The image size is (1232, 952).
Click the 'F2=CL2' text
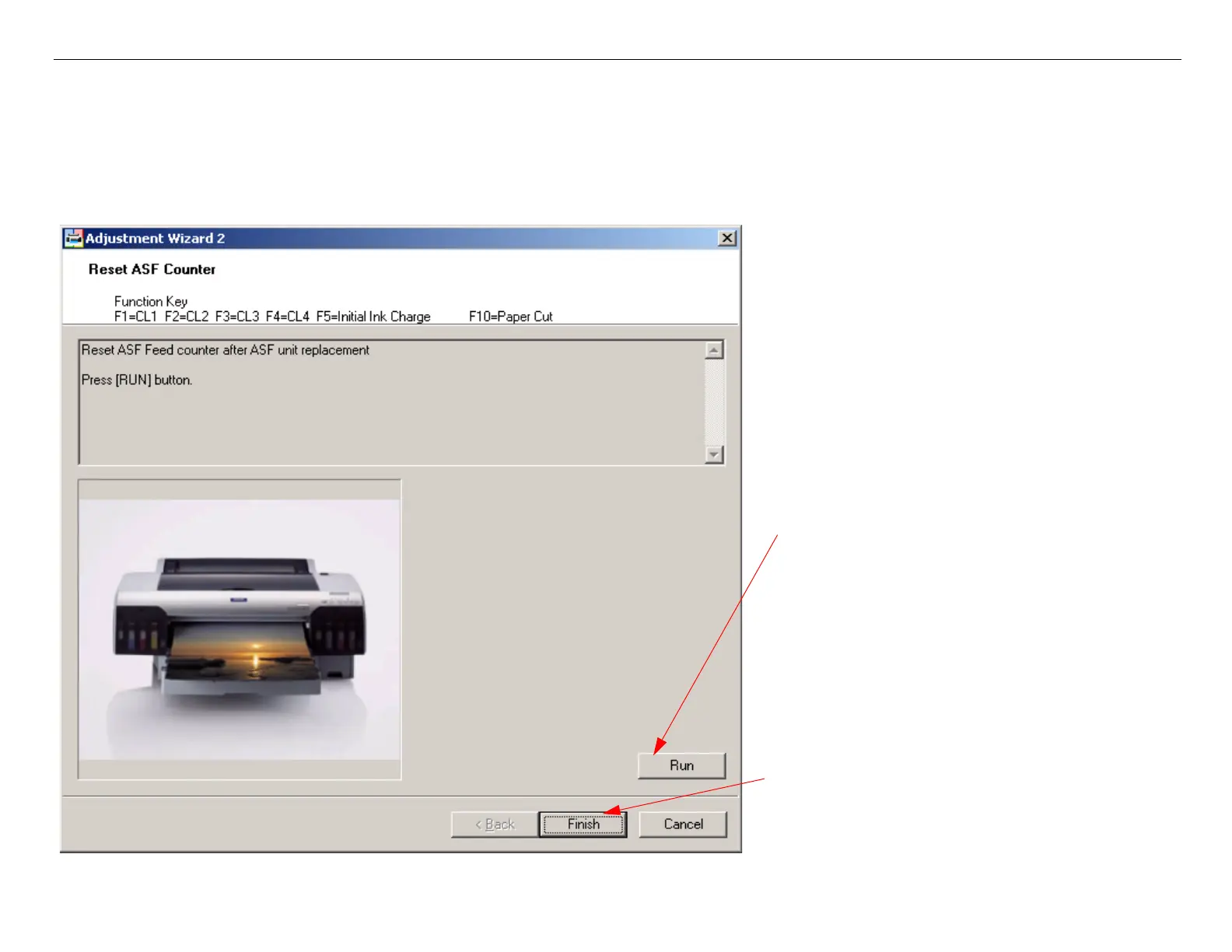tap(187, 317)
